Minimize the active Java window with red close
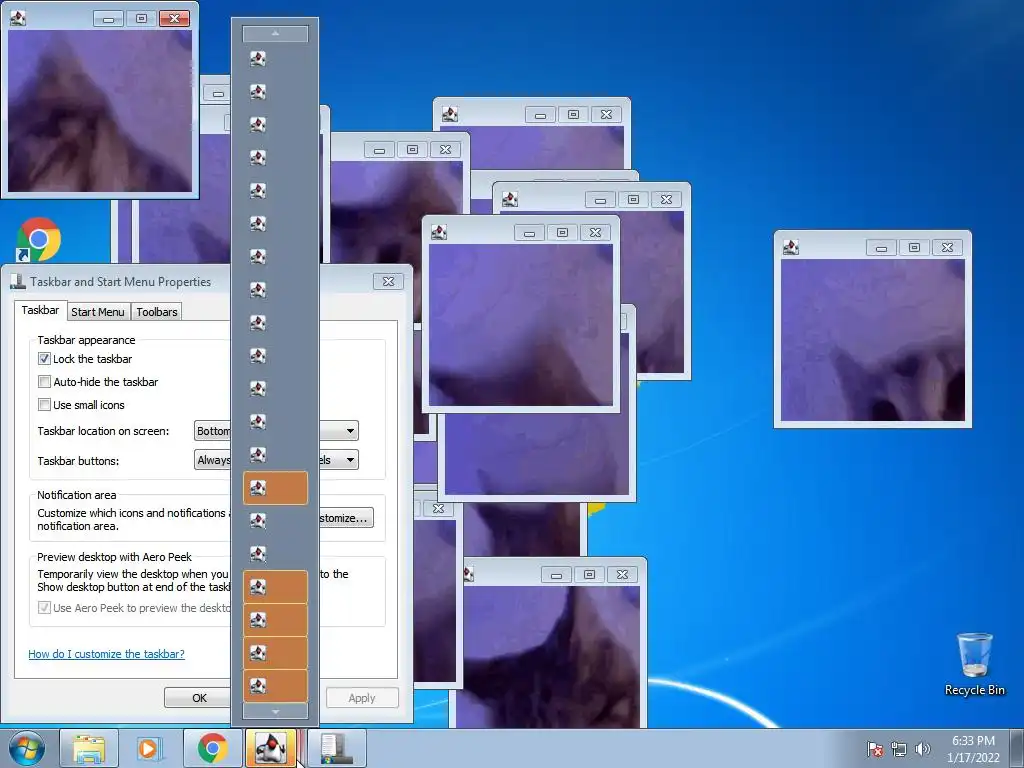1024x768 pixels. 108,19
